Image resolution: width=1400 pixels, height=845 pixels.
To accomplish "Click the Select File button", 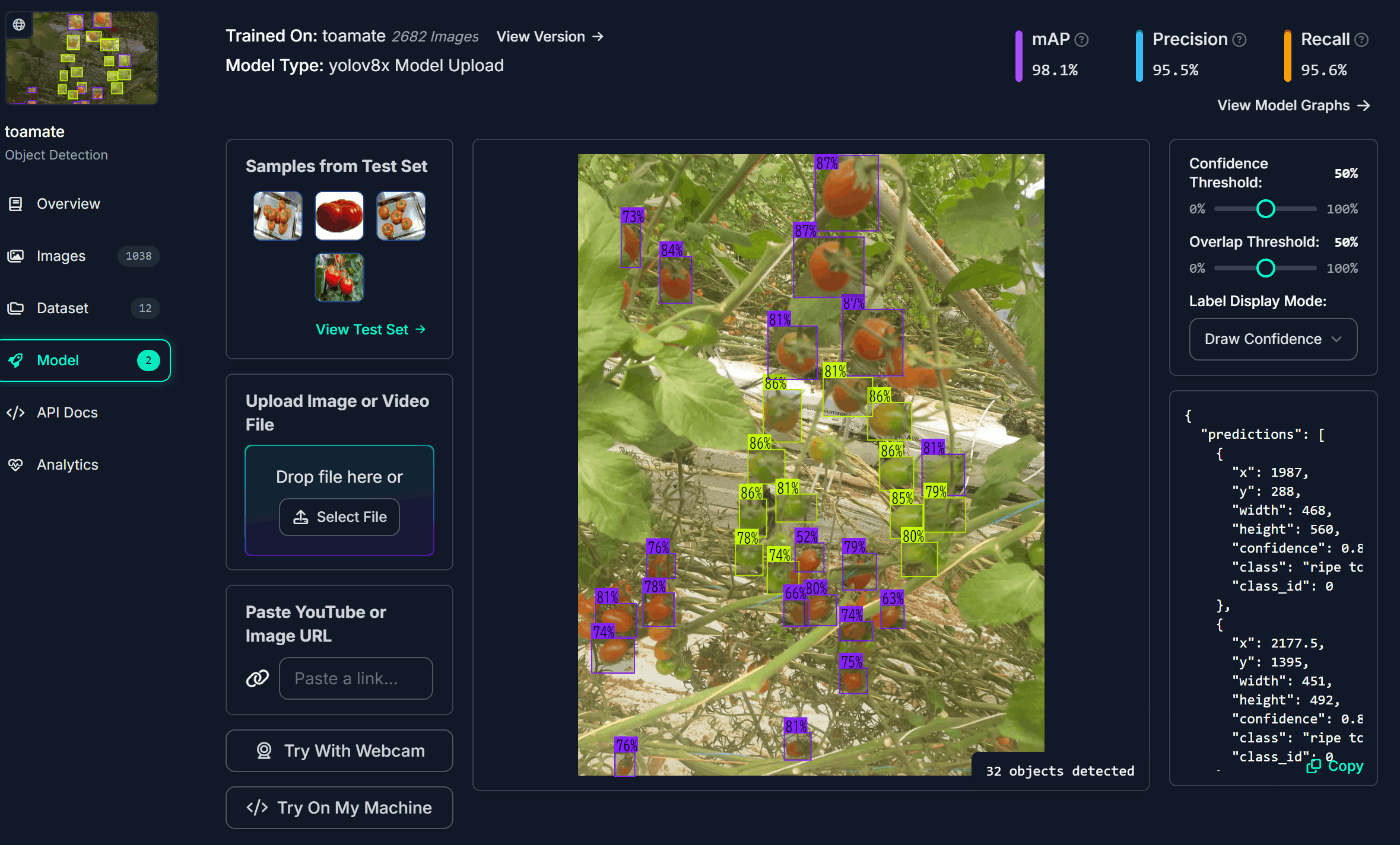I will pyautogui.click(x=339, y=517).
